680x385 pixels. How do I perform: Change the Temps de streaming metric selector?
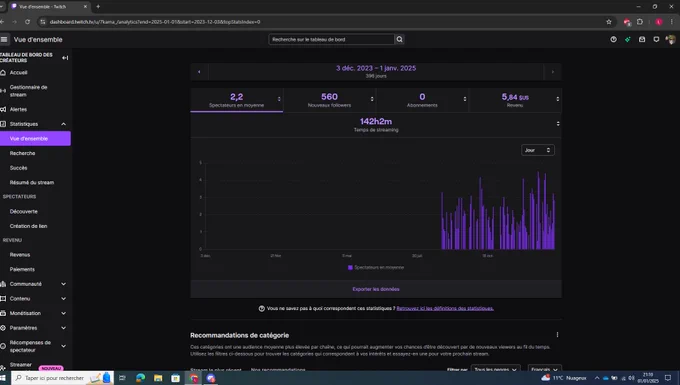tap(558, 124)
